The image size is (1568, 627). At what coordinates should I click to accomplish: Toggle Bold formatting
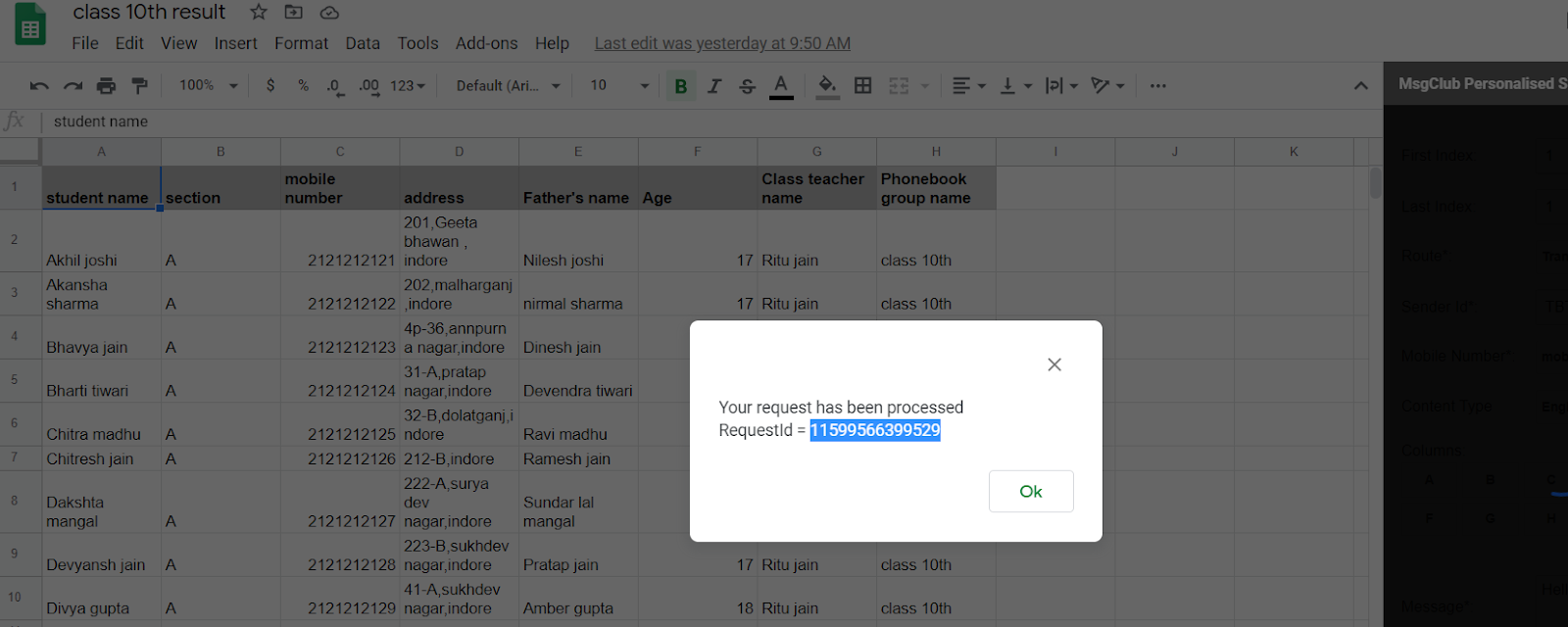[x=680, y=86]
